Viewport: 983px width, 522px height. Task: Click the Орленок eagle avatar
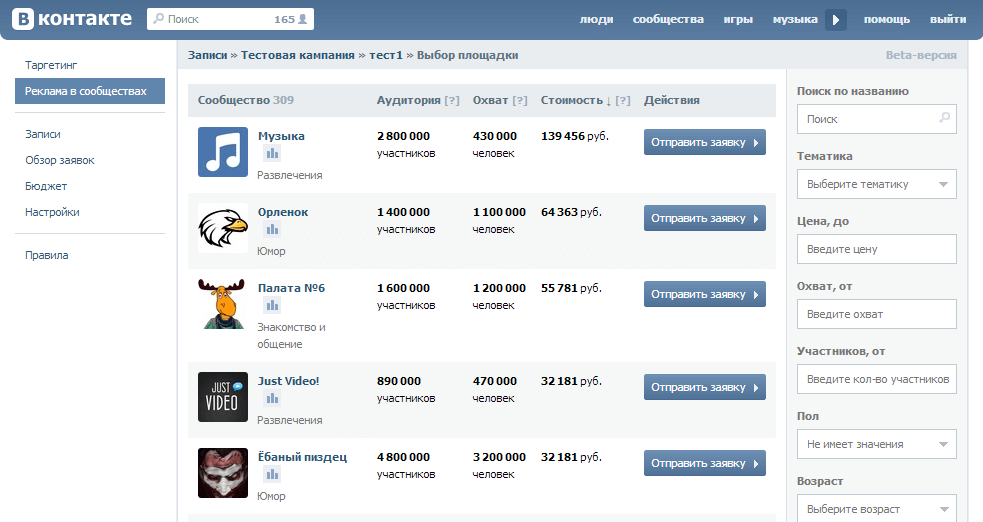(223, 228)
